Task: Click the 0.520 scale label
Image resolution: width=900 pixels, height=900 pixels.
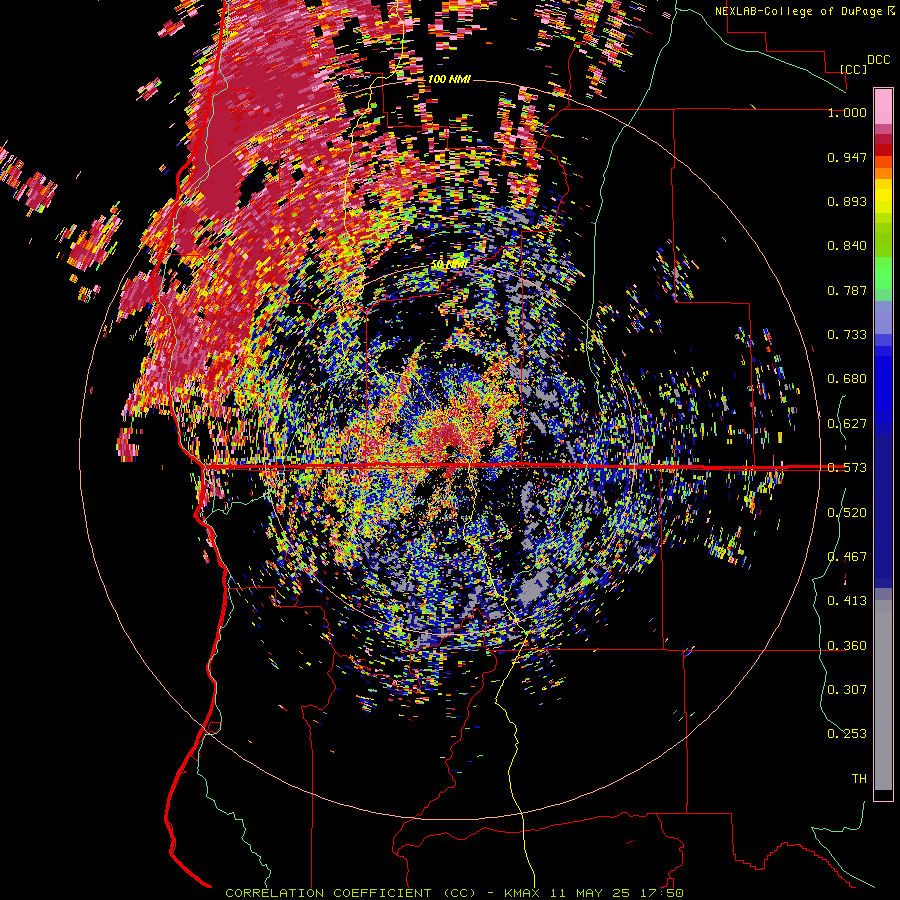Action: coord(847,513)
